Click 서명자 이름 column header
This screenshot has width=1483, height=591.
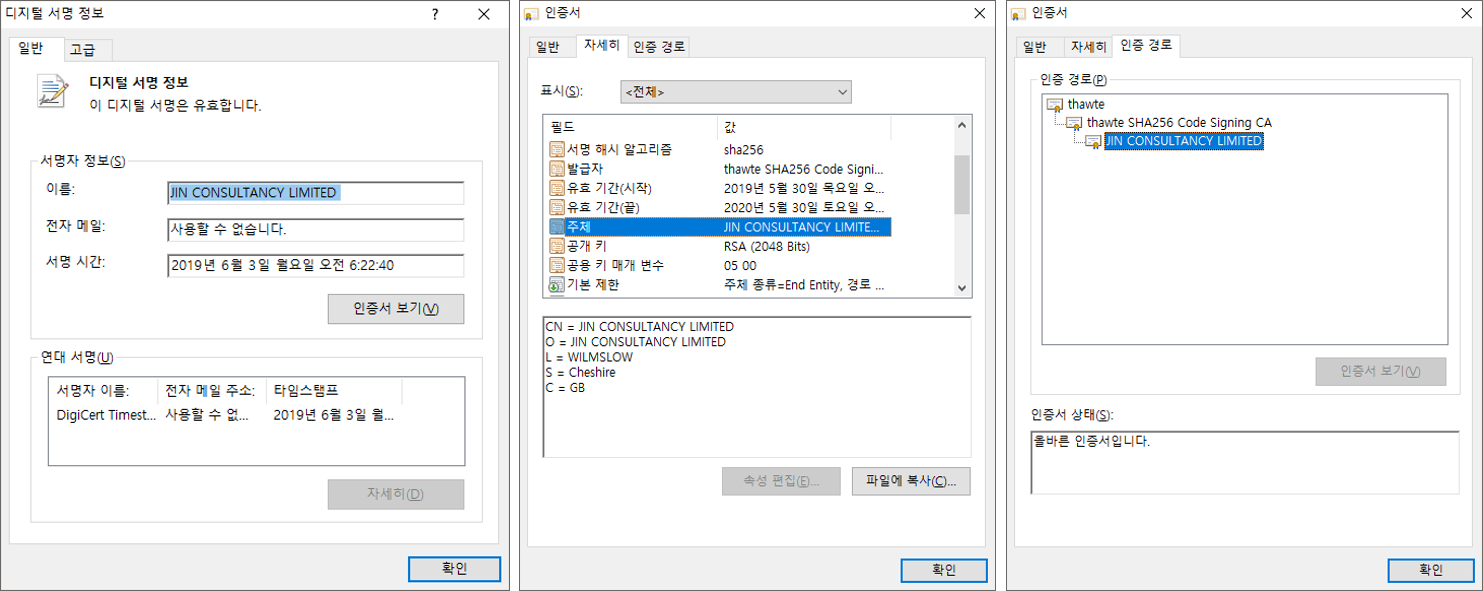[x=104, y=390]
